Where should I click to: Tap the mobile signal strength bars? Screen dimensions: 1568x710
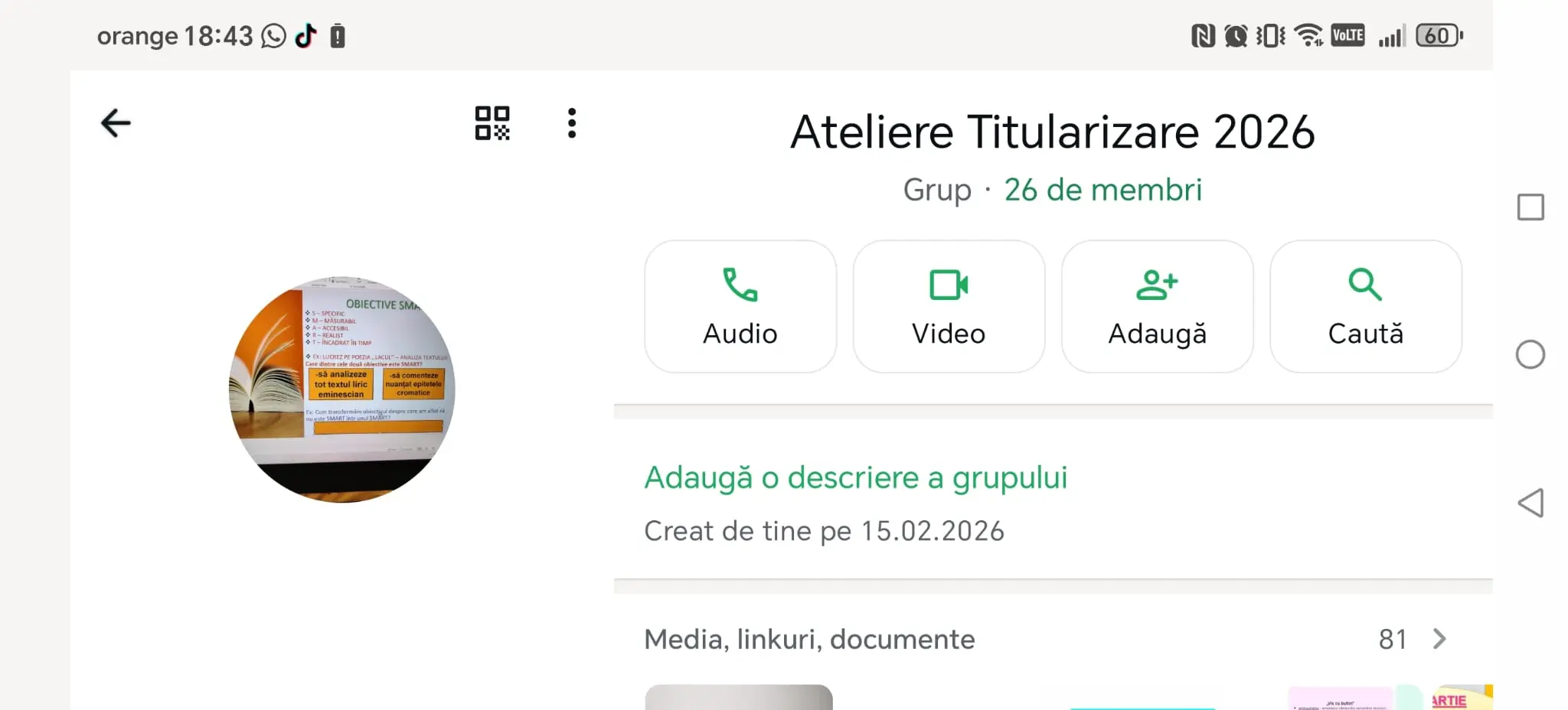[x=1392, y=36]
